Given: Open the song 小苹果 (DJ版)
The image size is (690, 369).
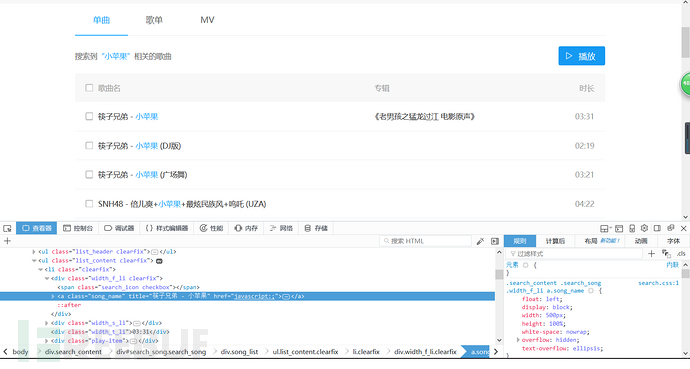Looking at the screenshot, I should [139, 146].
